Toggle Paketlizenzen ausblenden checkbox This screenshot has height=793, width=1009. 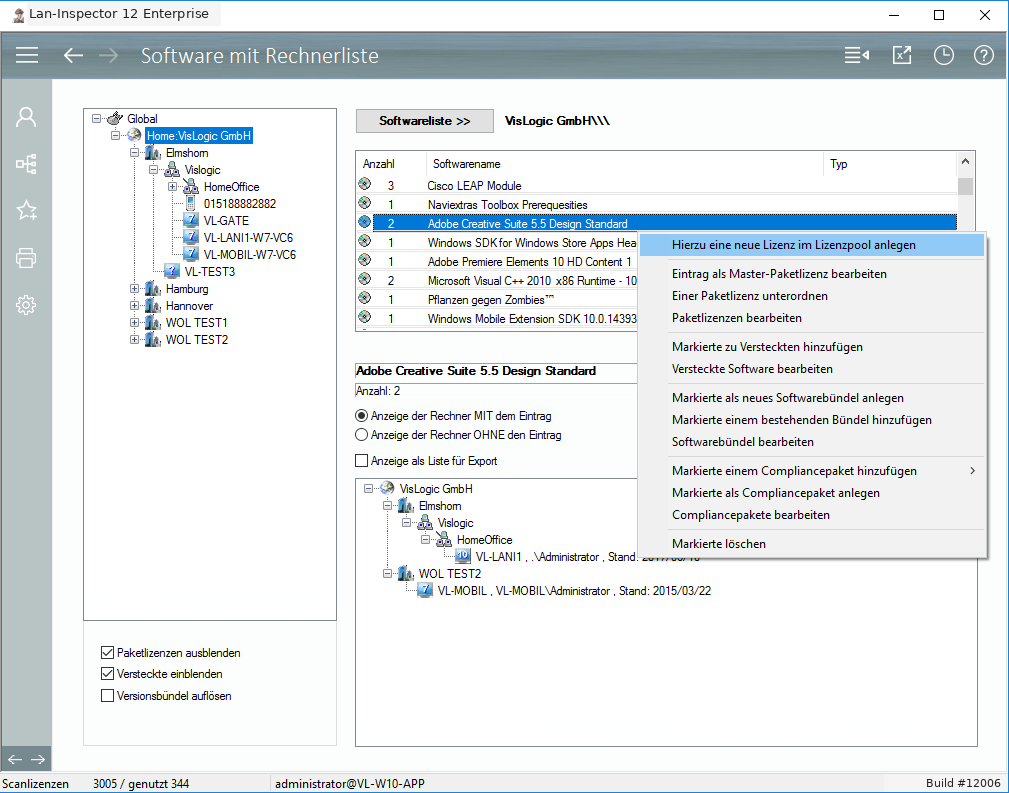coord(107,653)
